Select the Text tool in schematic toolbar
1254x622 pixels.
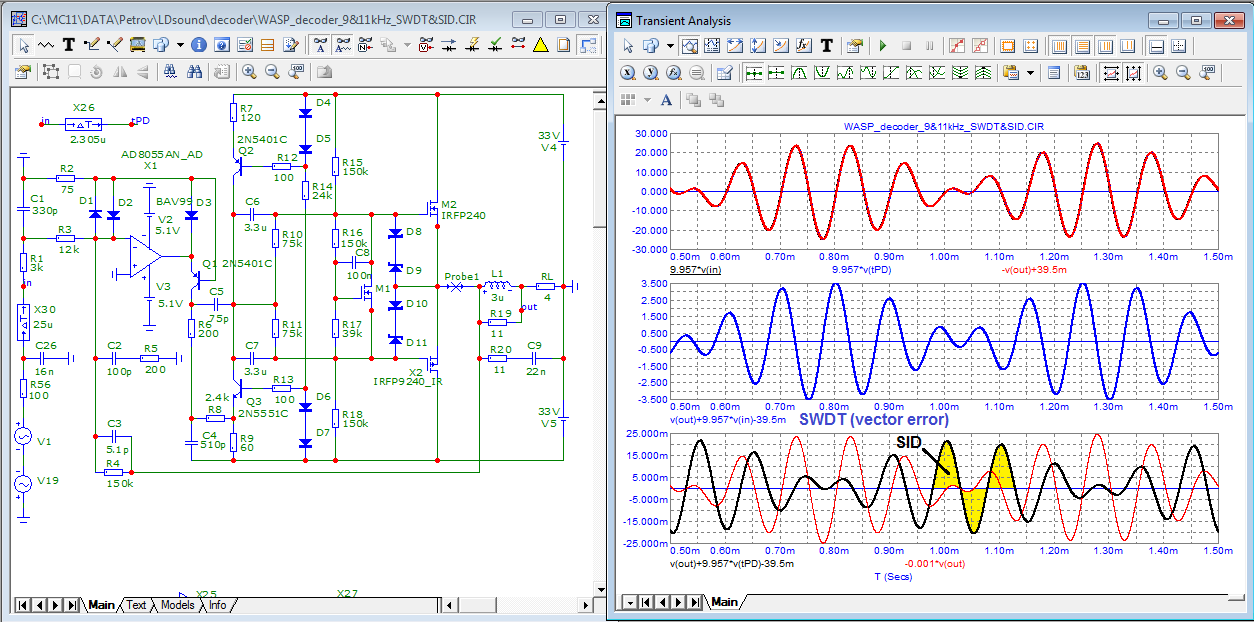69,45
